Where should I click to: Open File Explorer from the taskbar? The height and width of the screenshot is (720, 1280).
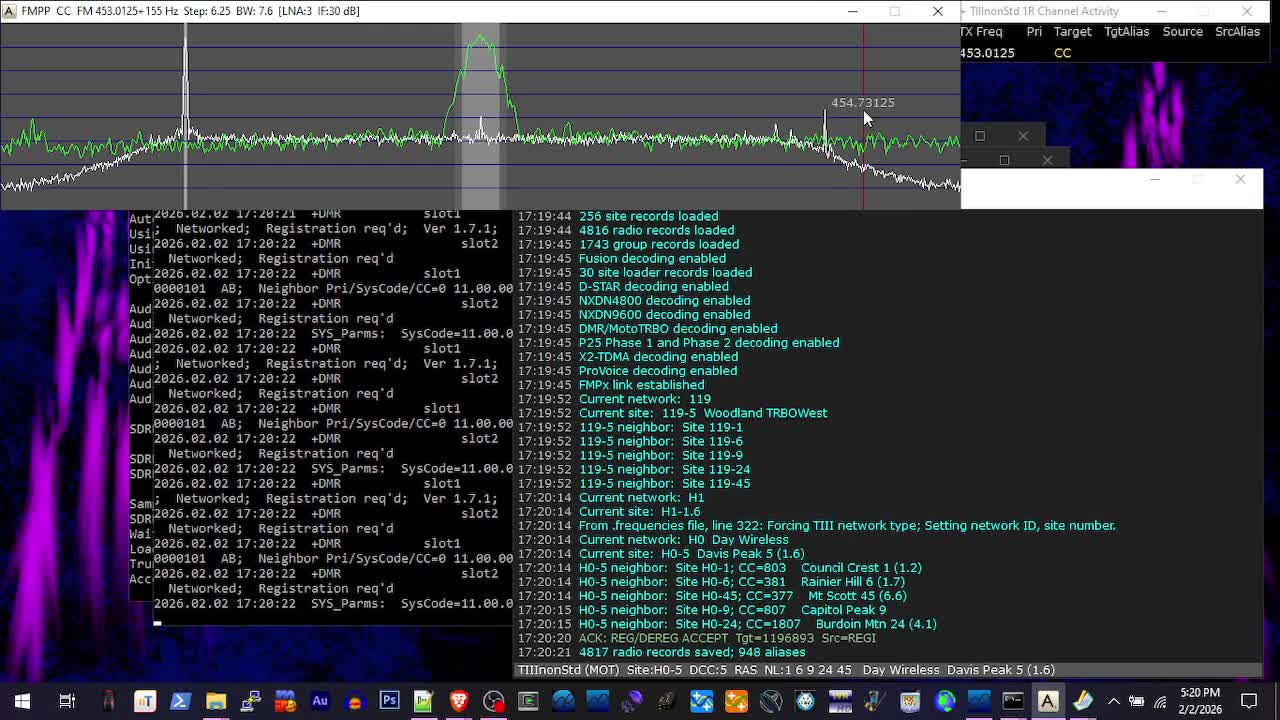pos(215,701)
